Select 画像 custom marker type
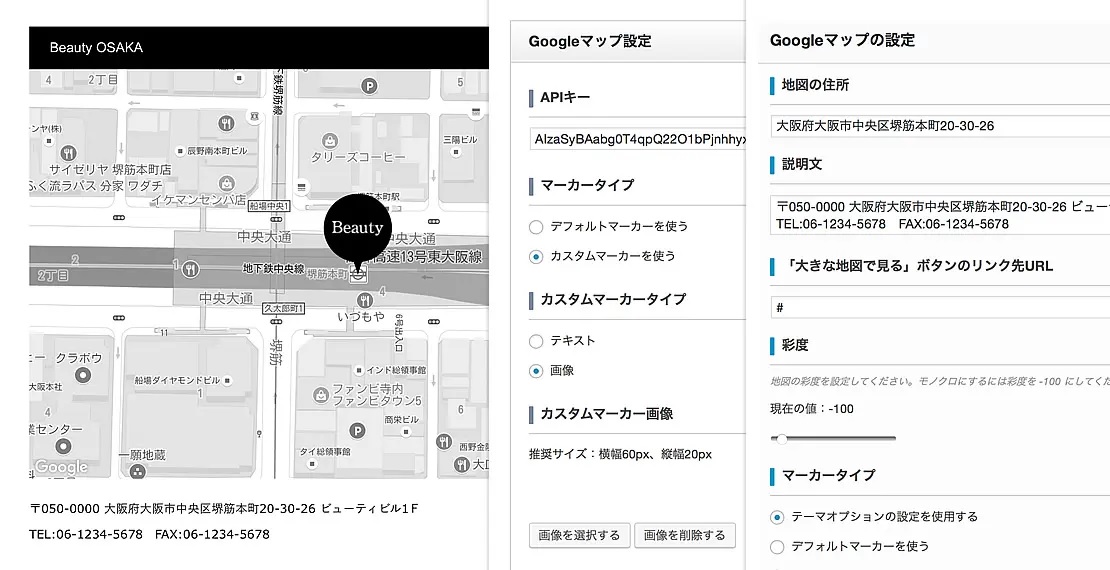1110x570 pixels. 537,370
